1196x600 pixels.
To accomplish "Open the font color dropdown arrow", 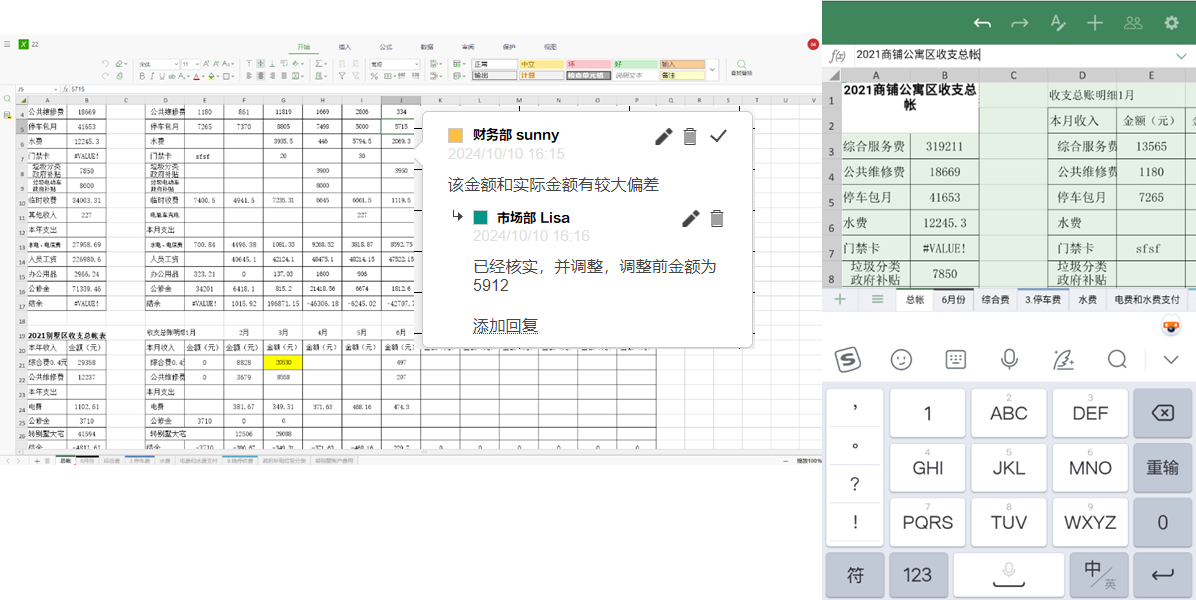I will 203,76.
